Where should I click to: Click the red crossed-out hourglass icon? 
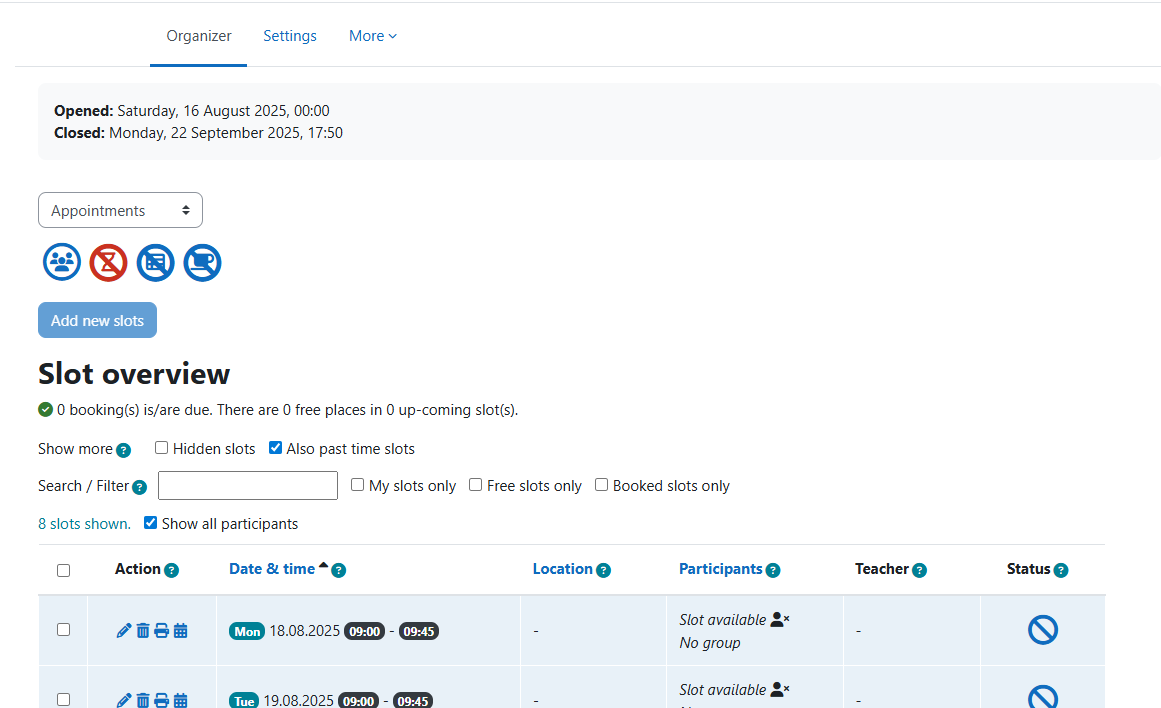coord(109,263)
